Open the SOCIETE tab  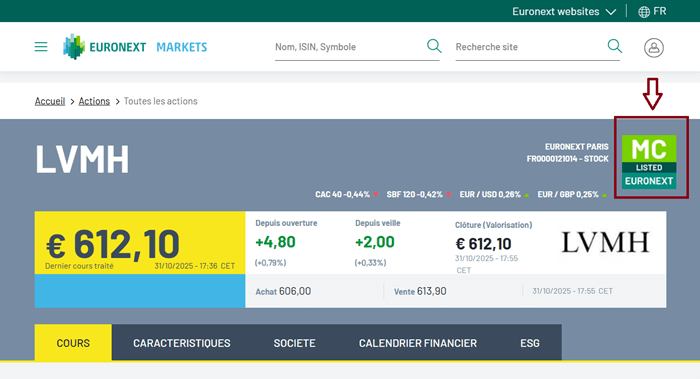coord(295,343)
